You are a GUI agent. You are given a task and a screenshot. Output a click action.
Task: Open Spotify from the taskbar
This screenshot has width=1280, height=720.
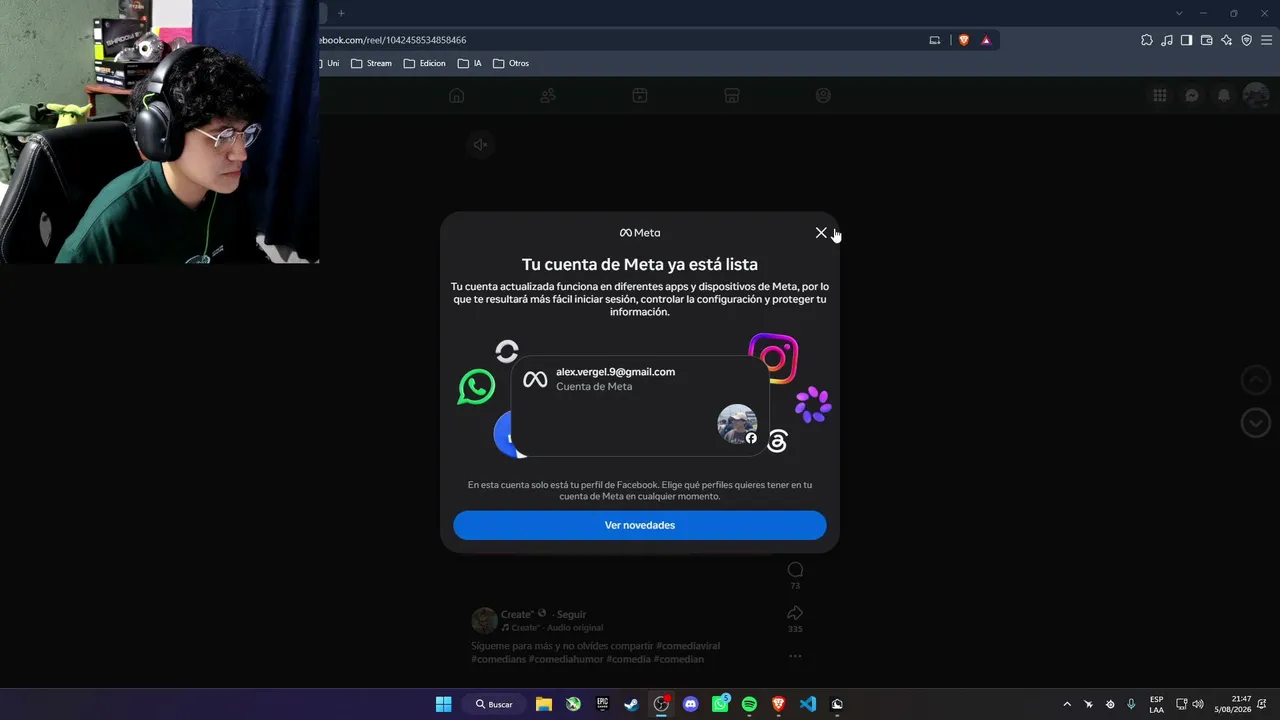(x=749, y=704)
